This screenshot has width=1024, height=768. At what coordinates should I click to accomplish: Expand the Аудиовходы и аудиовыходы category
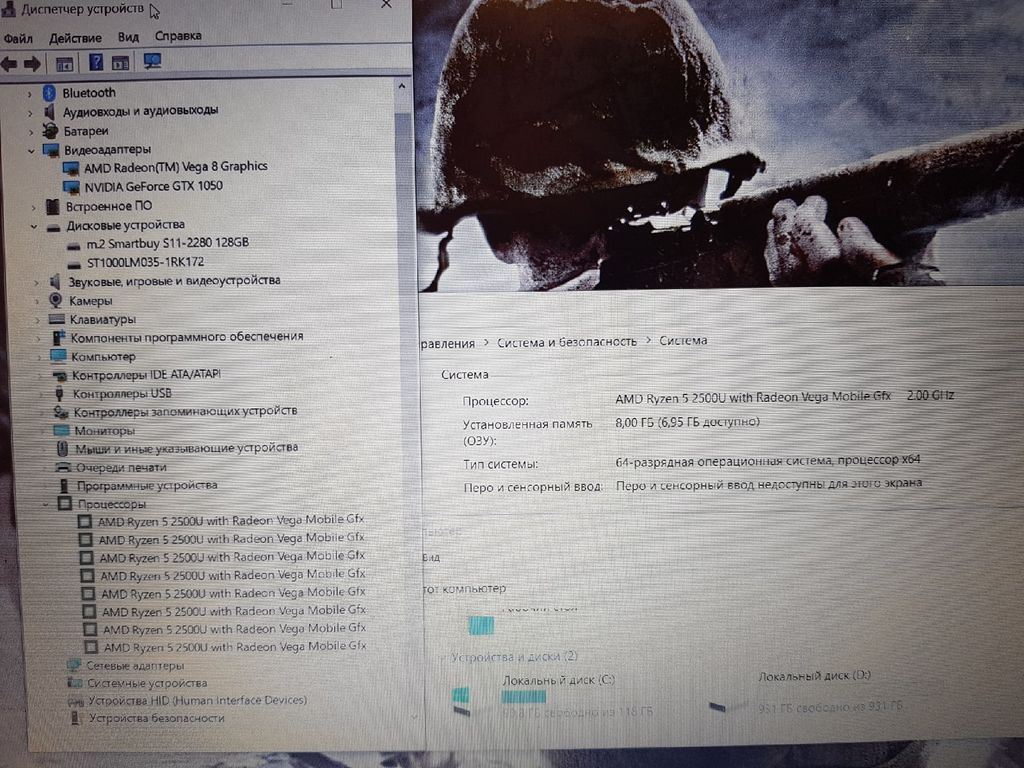point(30,111)
